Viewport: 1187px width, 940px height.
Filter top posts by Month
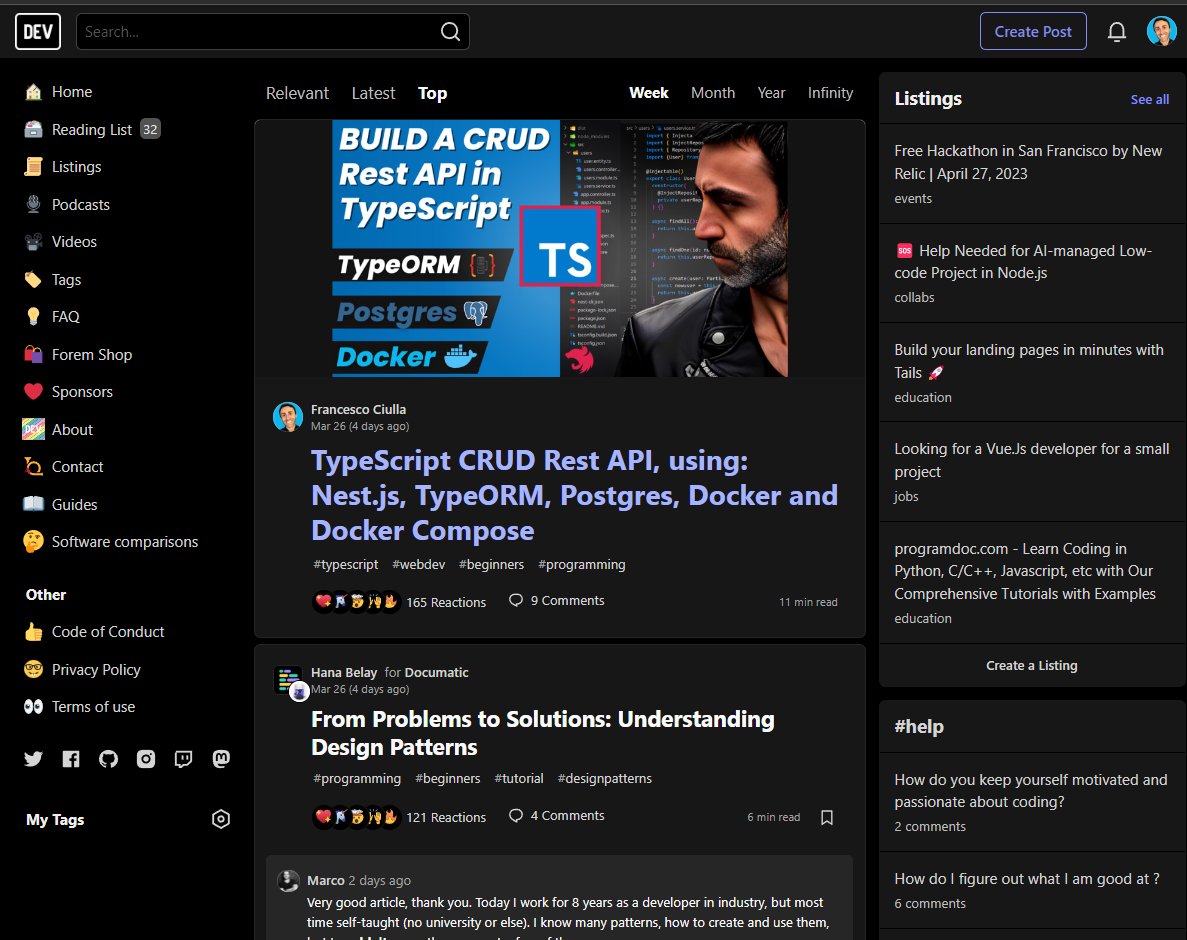(712, 92)
